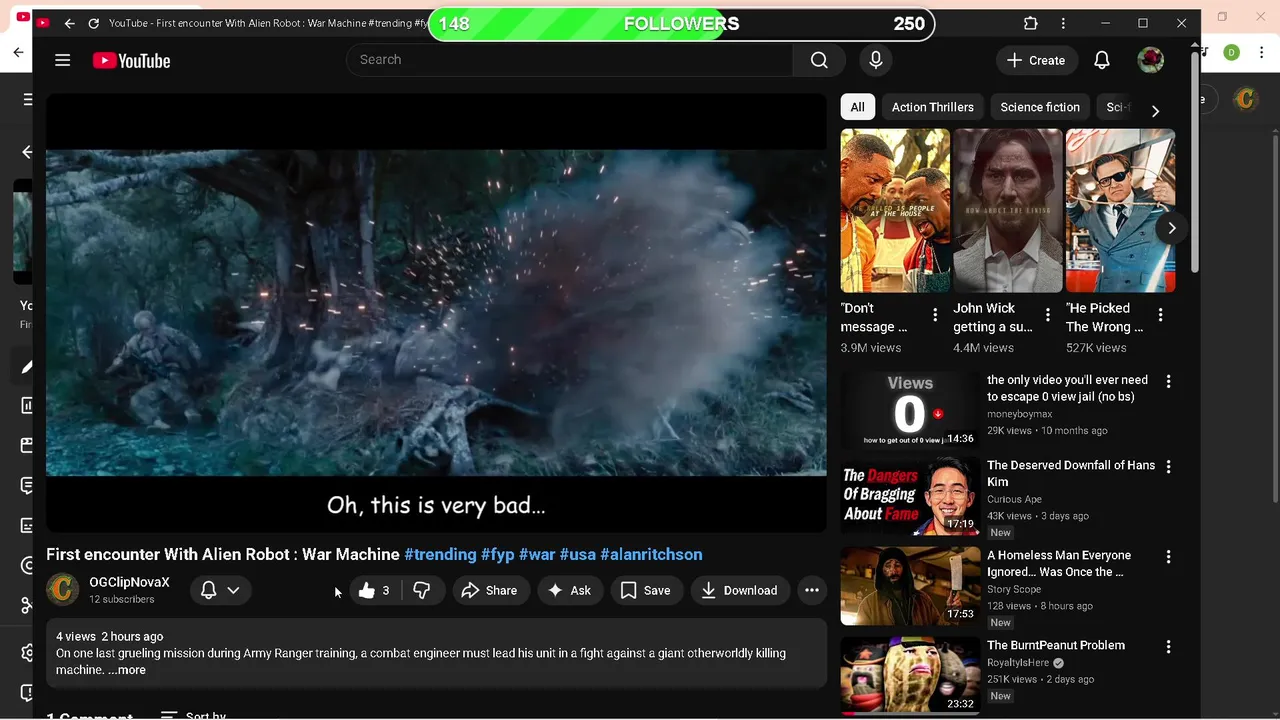This screenshot has width=1280, height=720.
Task: Open options for John Wick Short
Action: click(x=1048, y=315)
